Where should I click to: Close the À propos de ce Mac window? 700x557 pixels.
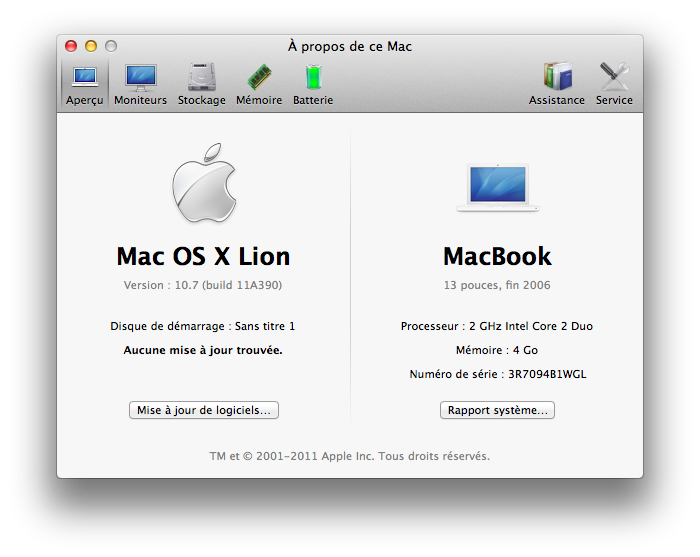point(71,46)
